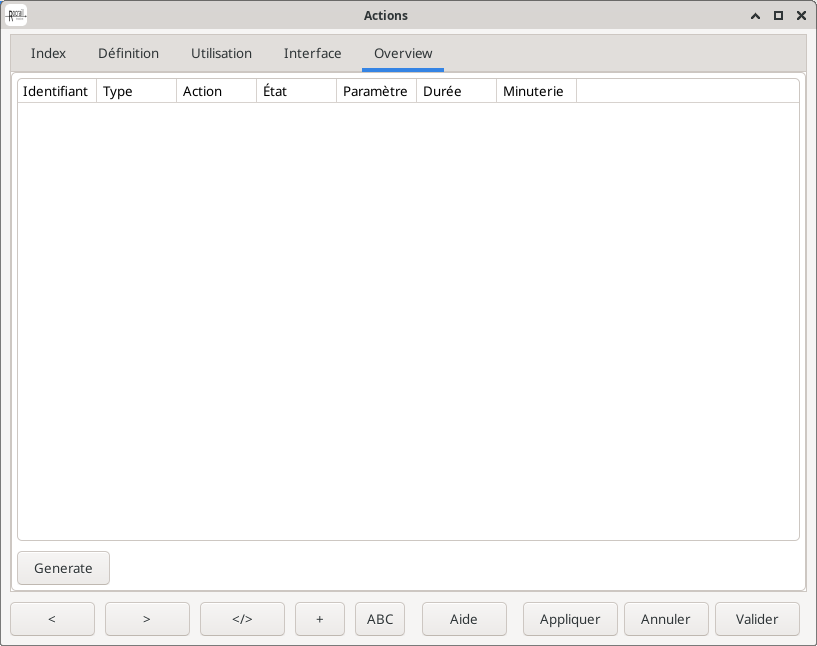Add a new action with + button
Viewport: 817px width, 646px height.
tap(320, 619)
